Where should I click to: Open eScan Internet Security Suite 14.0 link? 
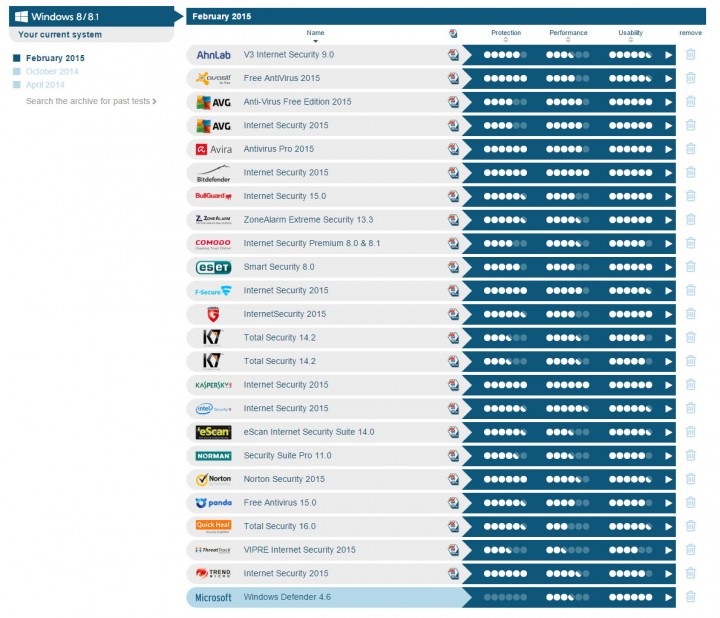click(309, 432)
